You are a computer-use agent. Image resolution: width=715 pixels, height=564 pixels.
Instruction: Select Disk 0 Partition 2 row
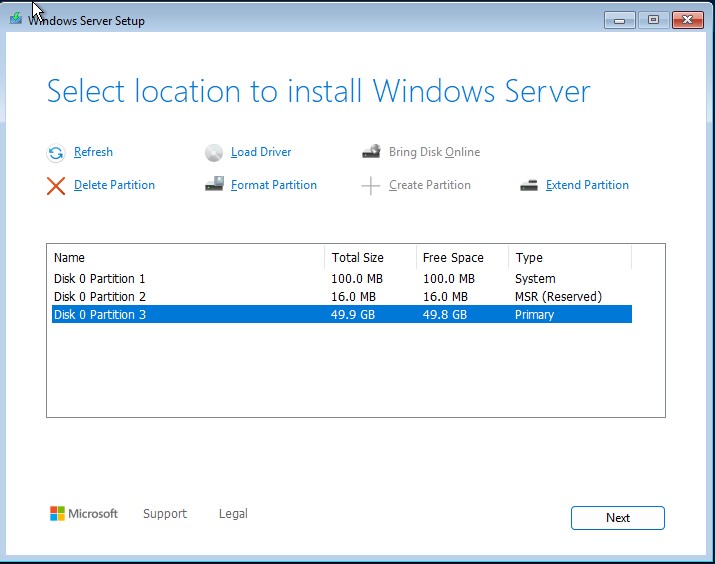point(100,297)
